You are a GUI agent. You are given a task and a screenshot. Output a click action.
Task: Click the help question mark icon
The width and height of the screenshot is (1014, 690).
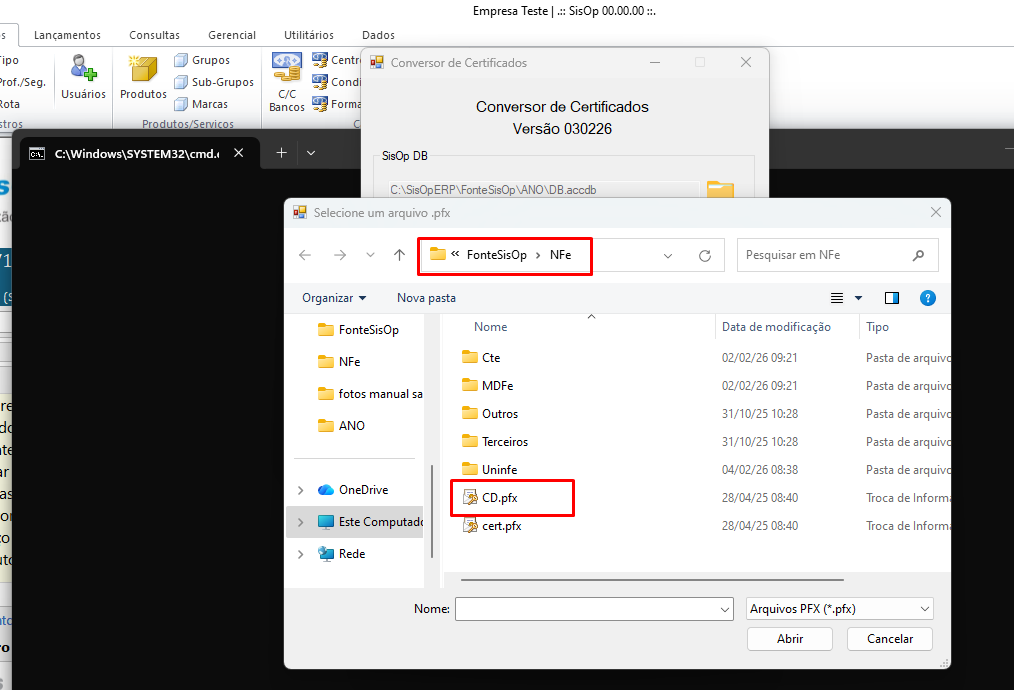[927, 298]
